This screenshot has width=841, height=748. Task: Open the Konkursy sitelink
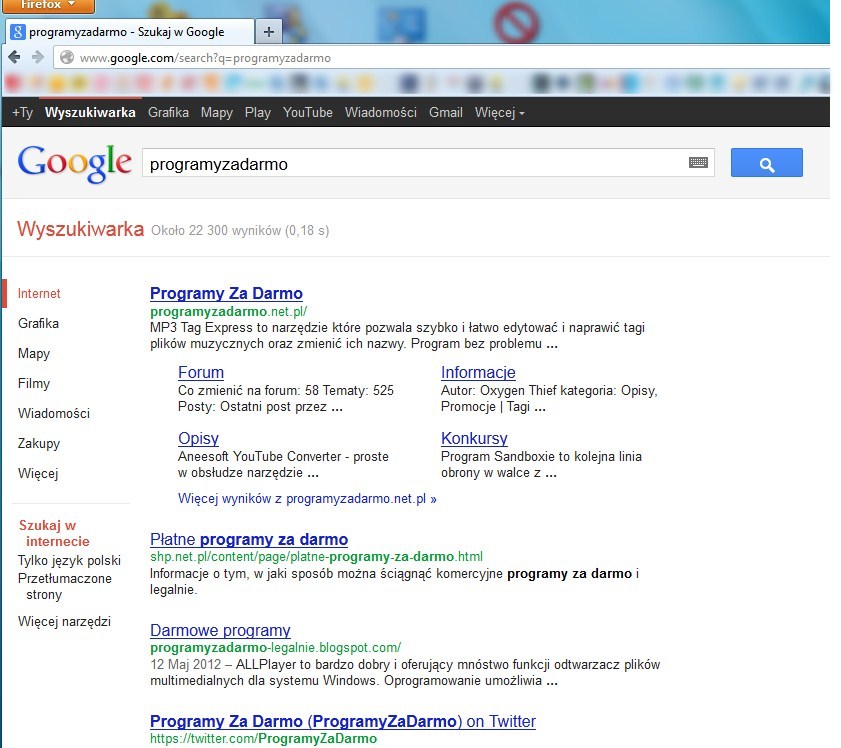click(474, 439)
